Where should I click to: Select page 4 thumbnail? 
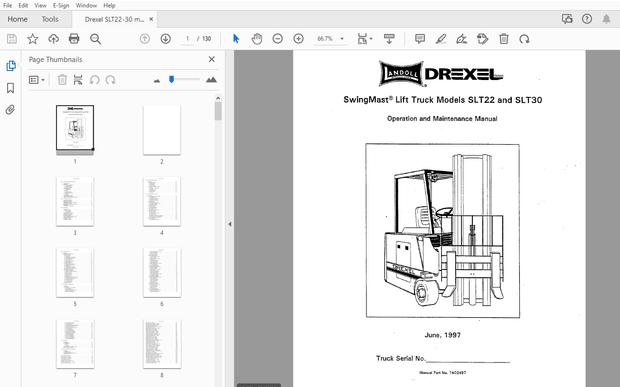pyautogui.click(x=162, y=201)
